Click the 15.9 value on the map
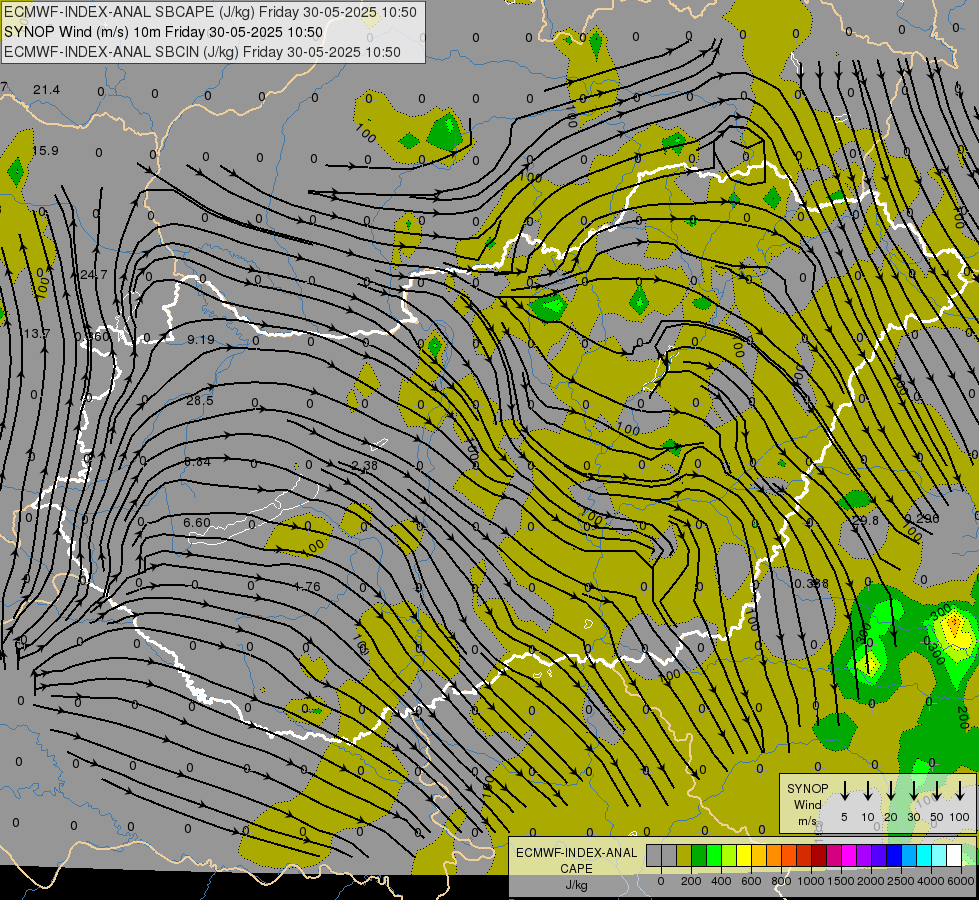The width and height of the screenshot is (979, 900). click(45, 151)
